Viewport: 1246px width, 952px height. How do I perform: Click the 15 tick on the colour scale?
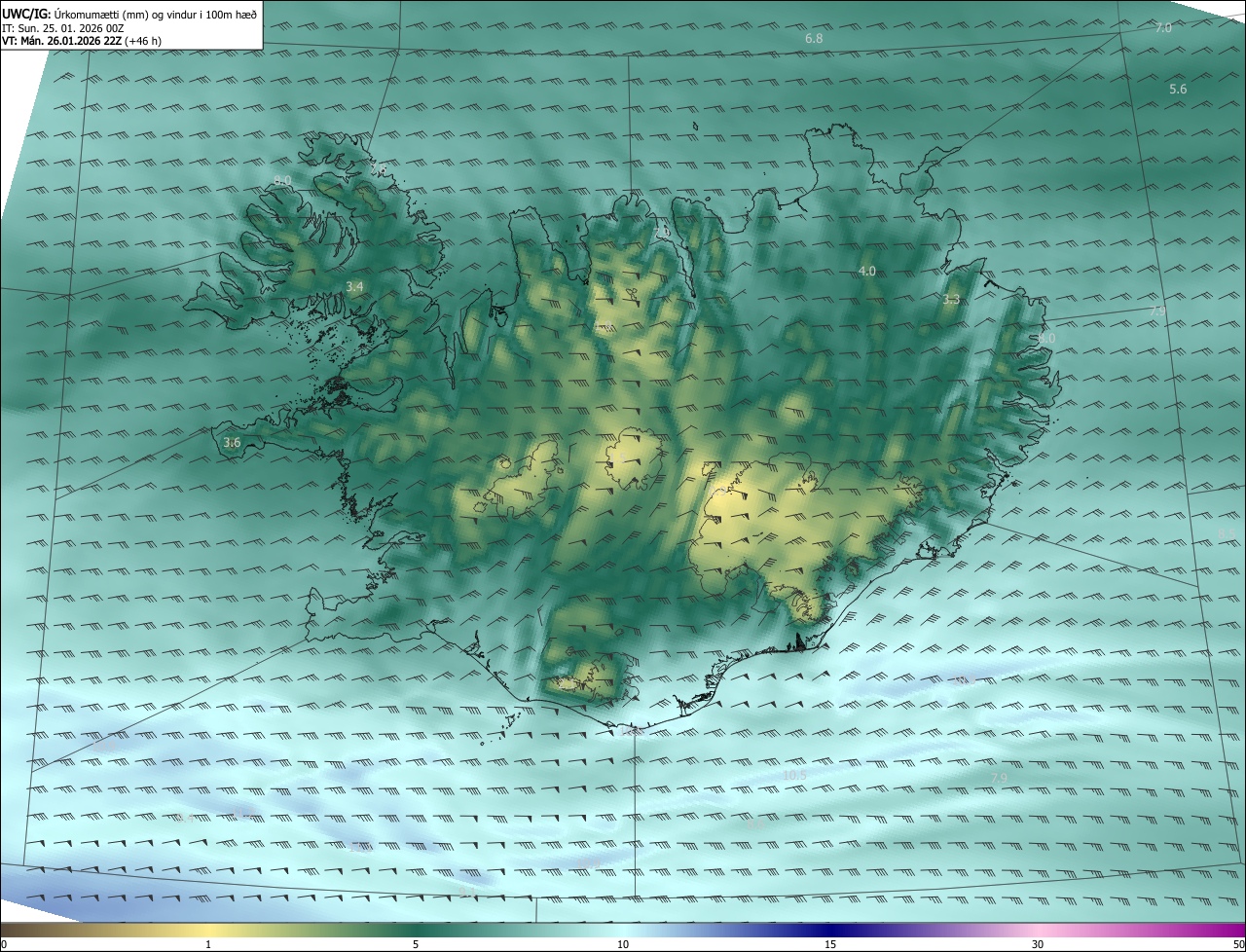tap(830, 945)
